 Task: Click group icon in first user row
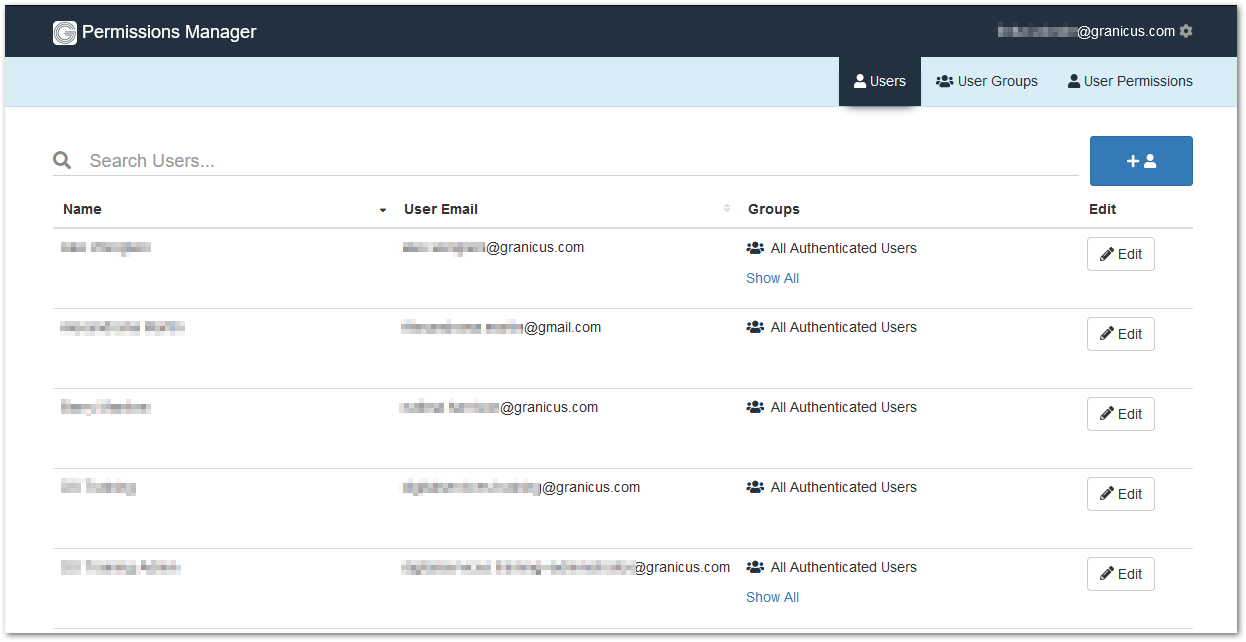[755, 248]
